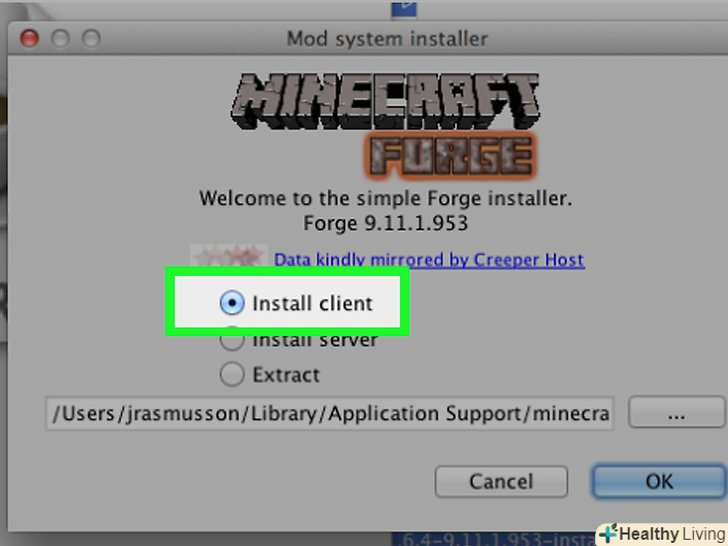The image size is (728, 546).
Task: Click the blue icon above the installer window
Action: [x=404, y=9]
